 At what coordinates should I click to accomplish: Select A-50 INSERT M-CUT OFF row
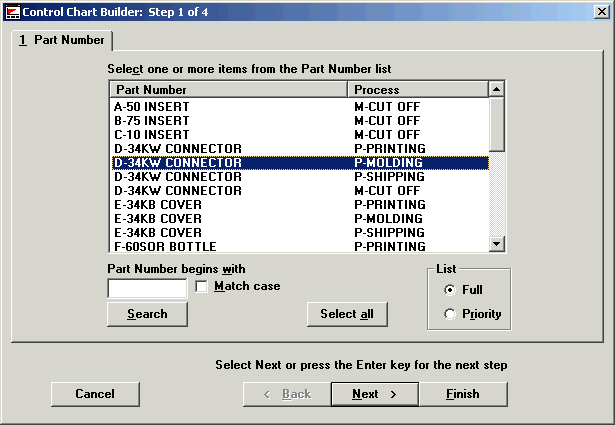[x=298, y=106]
